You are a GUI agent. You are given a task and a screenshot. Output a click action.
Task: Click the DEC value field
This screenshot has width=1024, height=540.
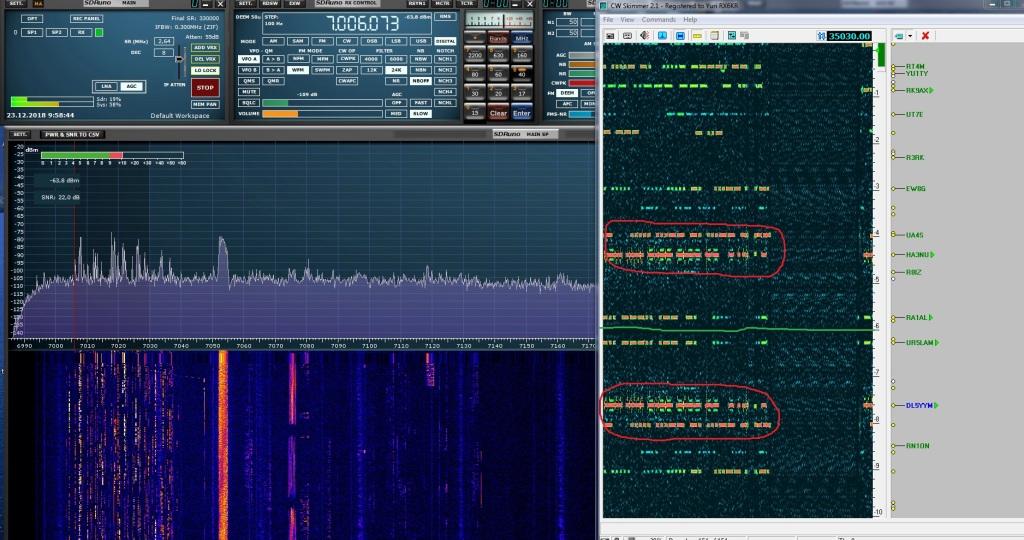[164, 52]
